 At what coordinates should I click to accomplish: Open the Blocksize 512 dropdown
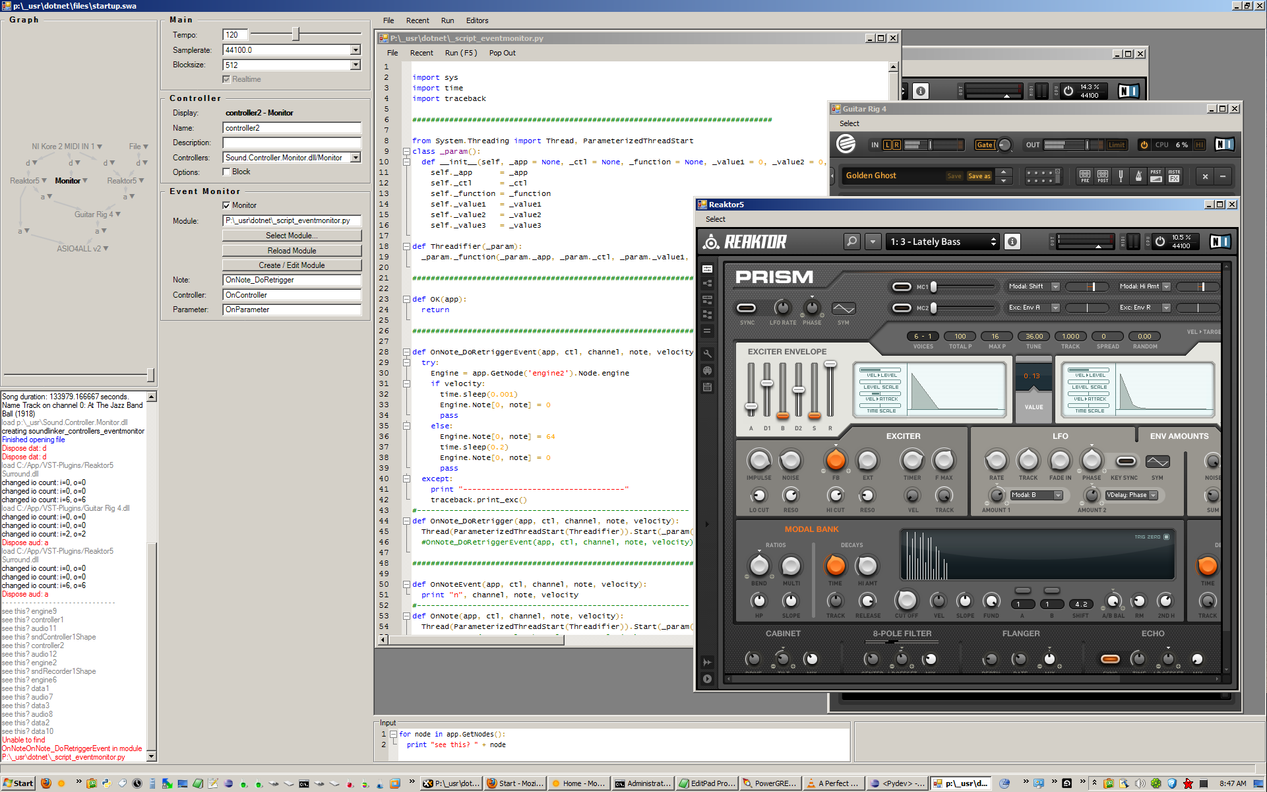[355, 65]
